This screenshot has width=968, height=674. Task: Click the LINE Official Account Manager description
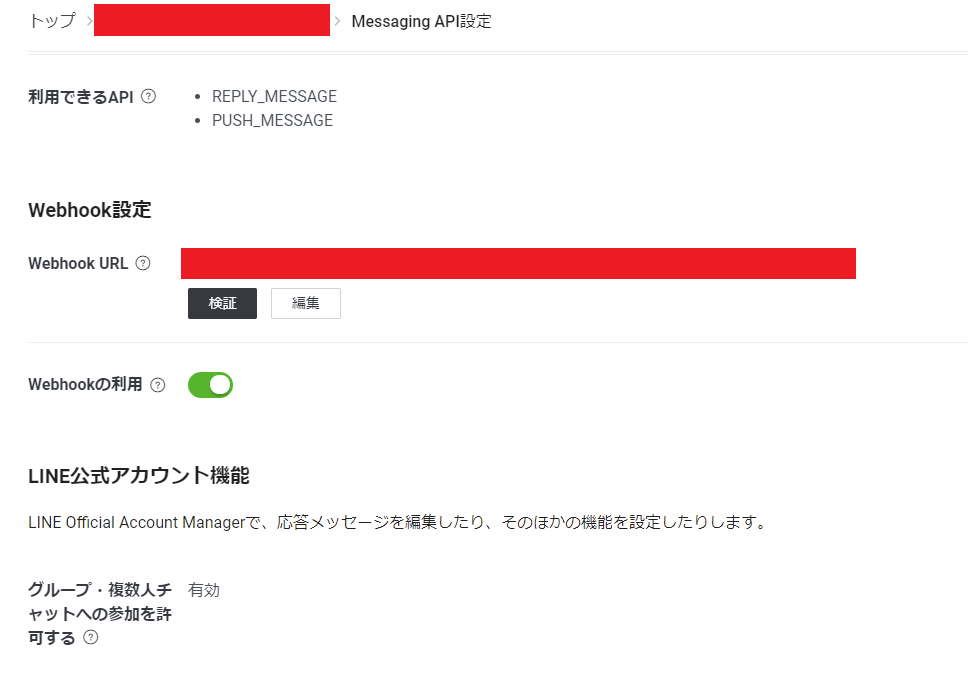pyautogui.click(x=398, y=522)
